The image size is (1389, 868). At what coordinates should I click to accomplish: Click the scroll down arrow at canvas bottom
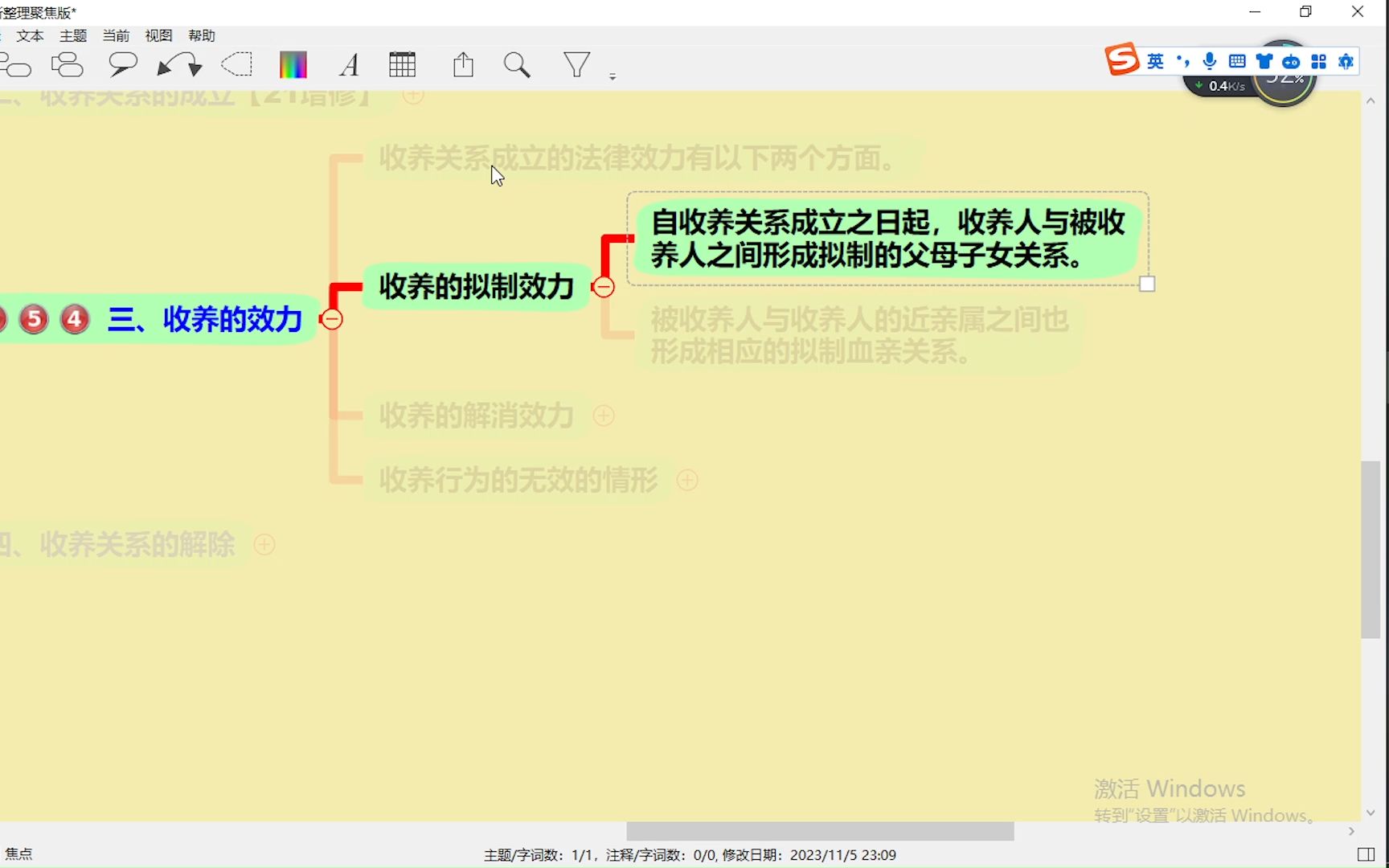[x=1371, y=813]
